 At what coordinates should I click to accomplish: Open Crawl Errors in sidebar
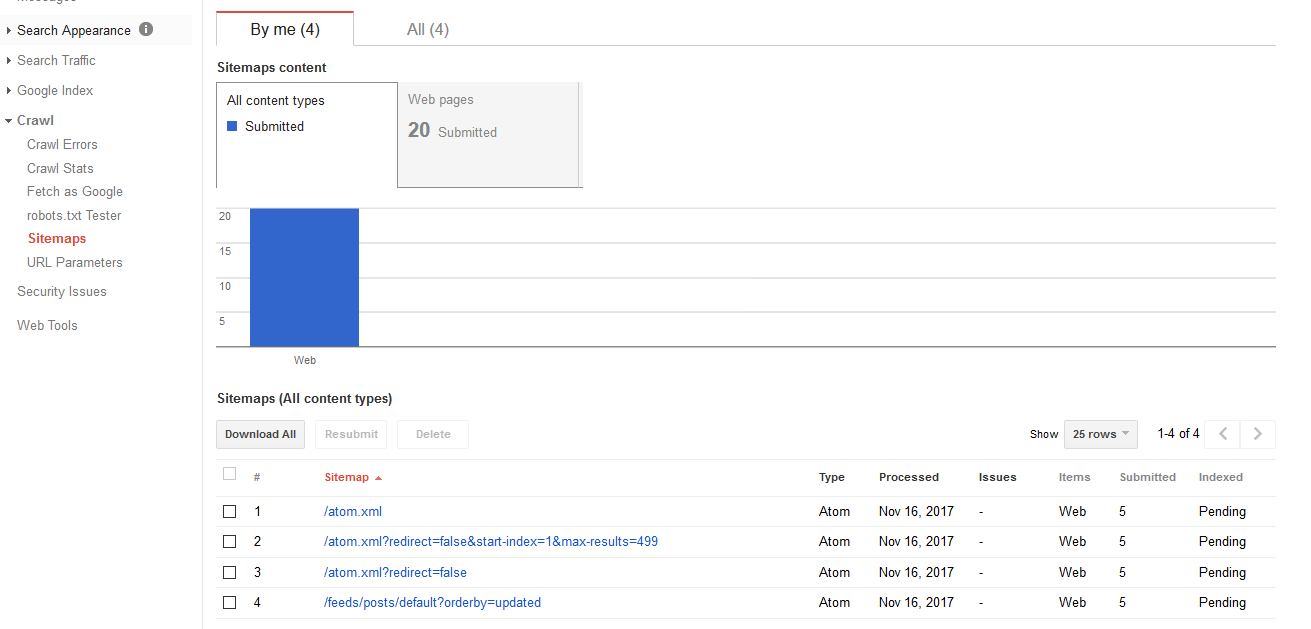tap(62, 145)
